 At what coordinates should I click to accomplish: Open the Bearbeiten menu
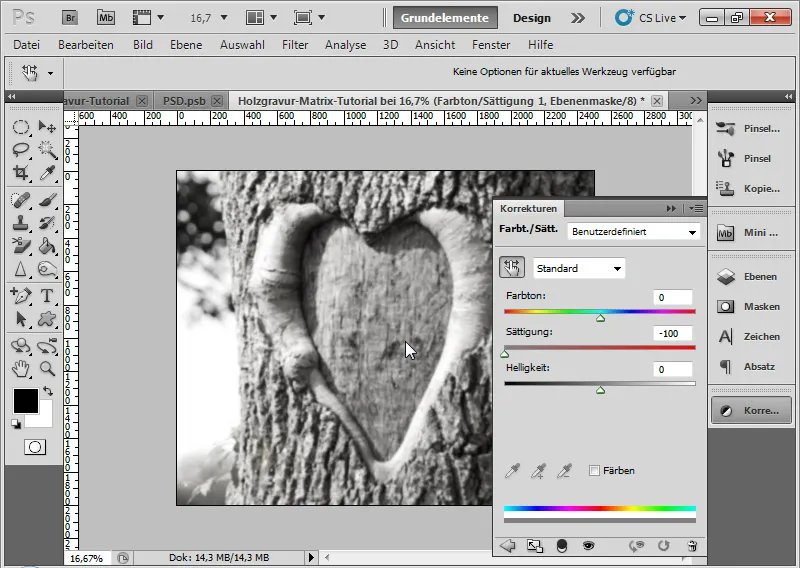86,45
